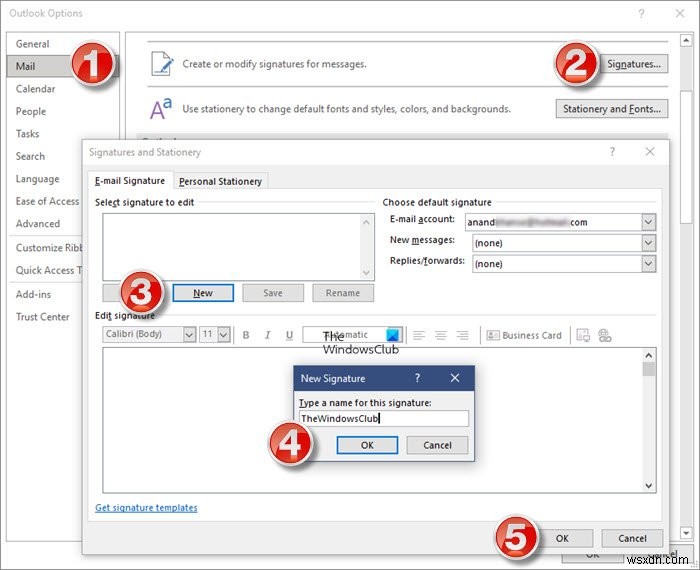Click the Signatures... button
Viewport: 700px width, 570px height.
pyautogui.click(x=633, y=64)
